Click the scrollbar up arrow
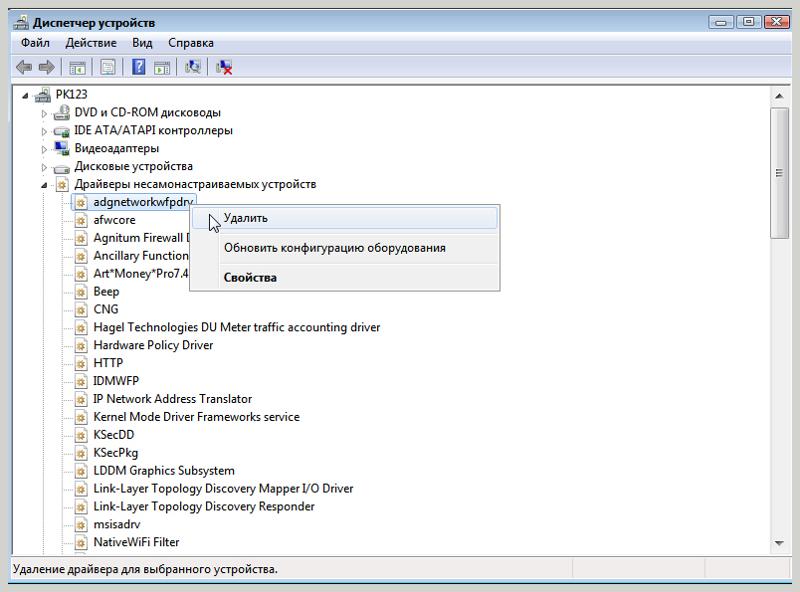Image resolution: width=800 pixels, height=592 pixels. coord(779,96)
